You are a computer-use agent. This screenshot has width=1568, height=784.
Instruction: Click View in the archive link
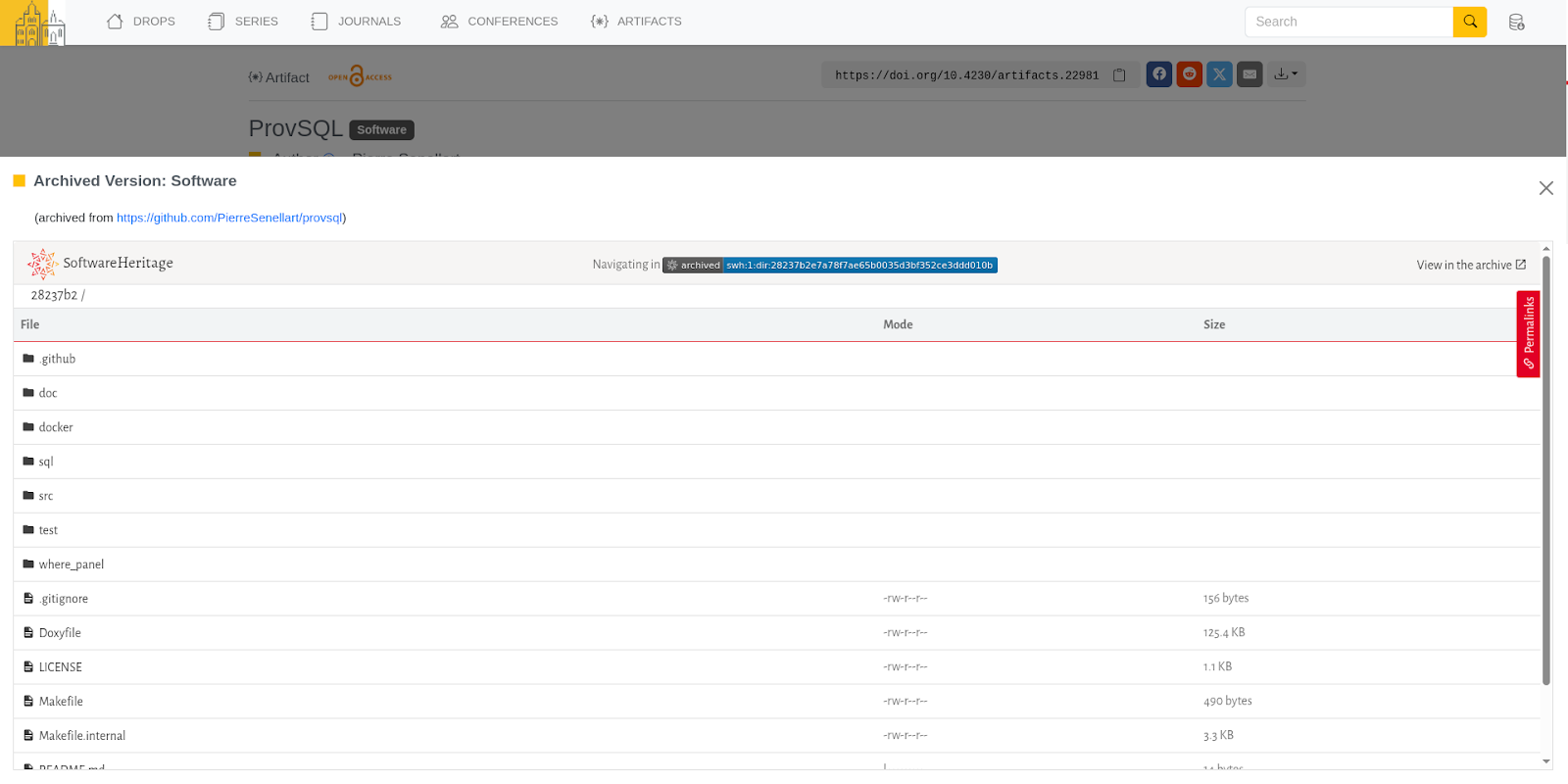click(x=1470, y=265)
